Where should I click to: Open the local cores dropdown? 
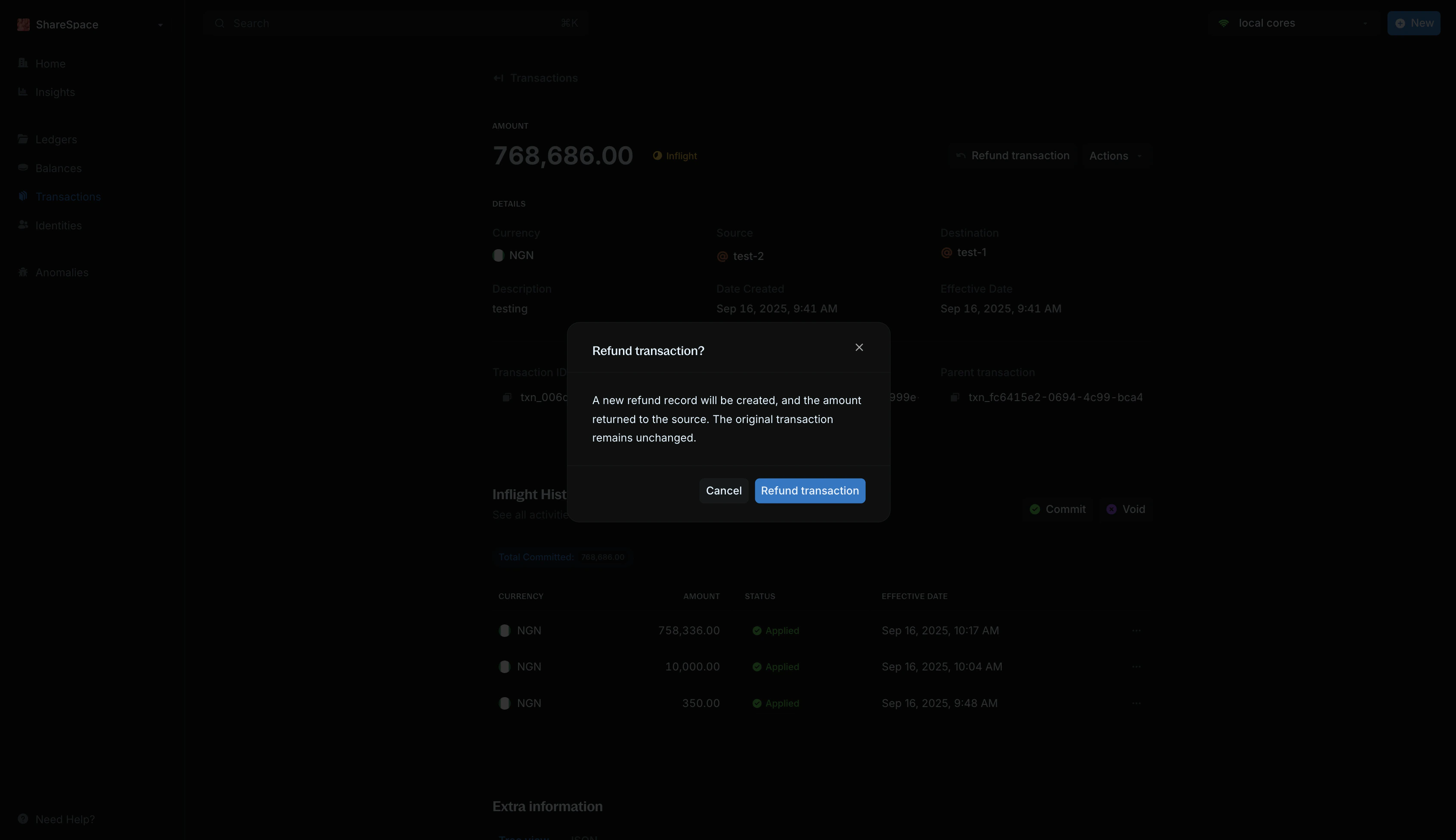pyautogui.click(x=1293, y=23)
